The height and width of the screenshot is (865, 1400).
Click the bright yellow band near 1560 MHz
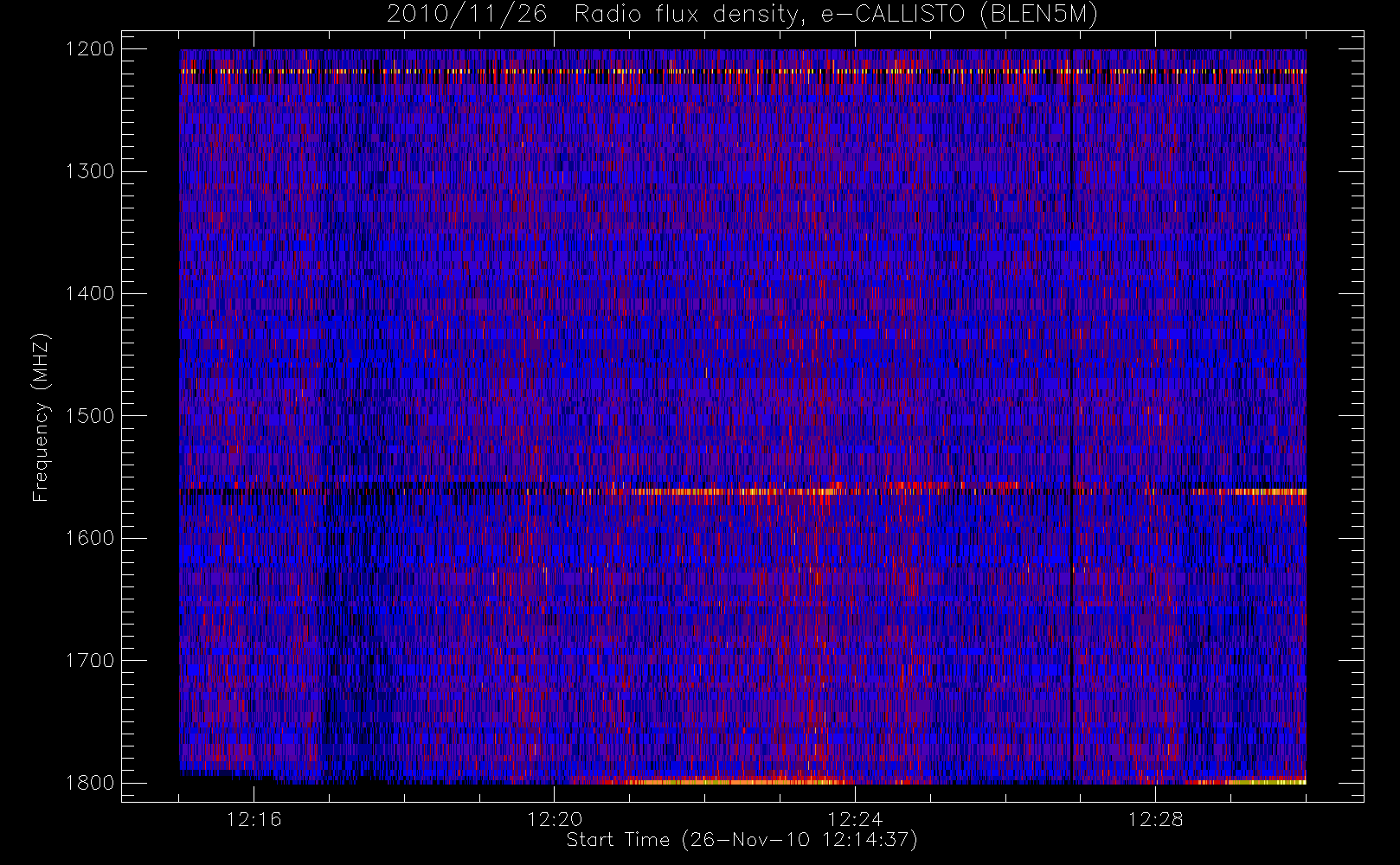(735, 491)
